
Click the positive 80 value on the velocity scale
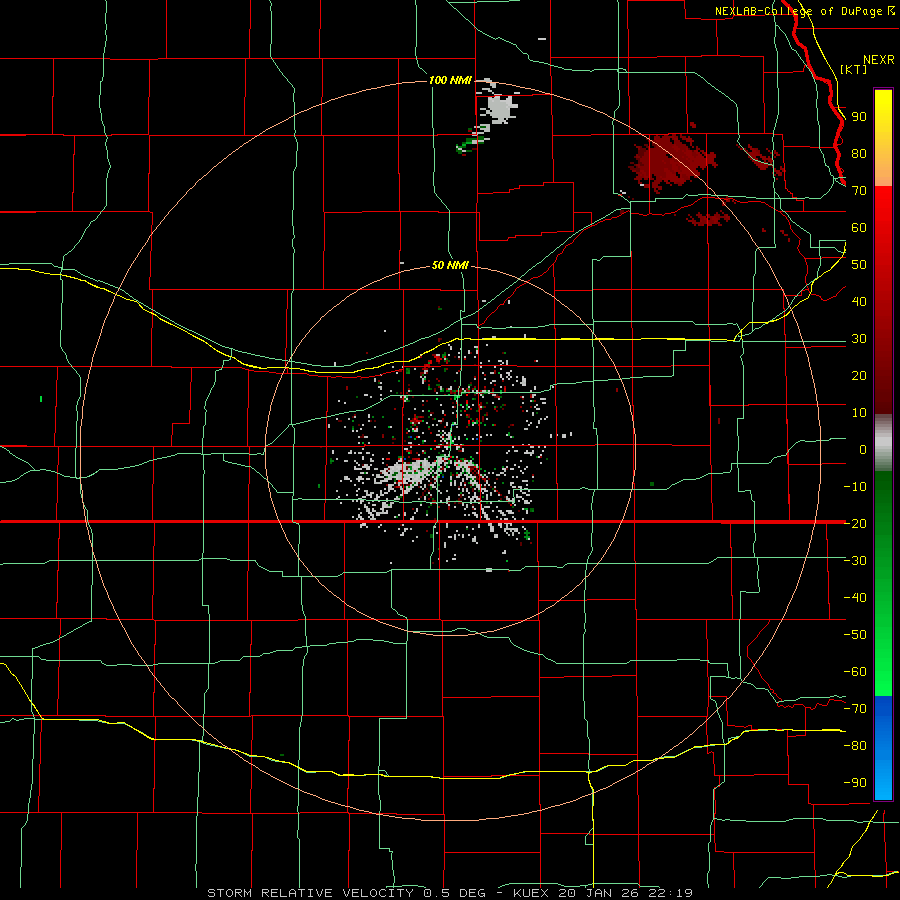(x=859, y=153)
